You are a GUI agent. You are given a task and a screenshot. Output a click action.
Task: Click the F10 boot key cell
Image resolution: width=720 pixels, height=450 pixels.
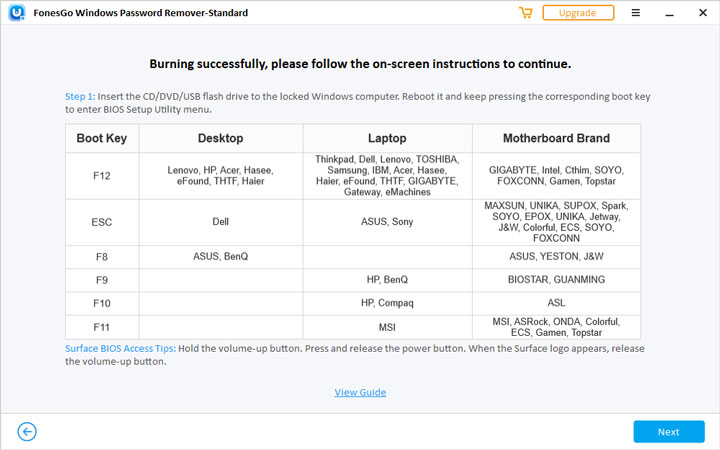pos(101,304)
